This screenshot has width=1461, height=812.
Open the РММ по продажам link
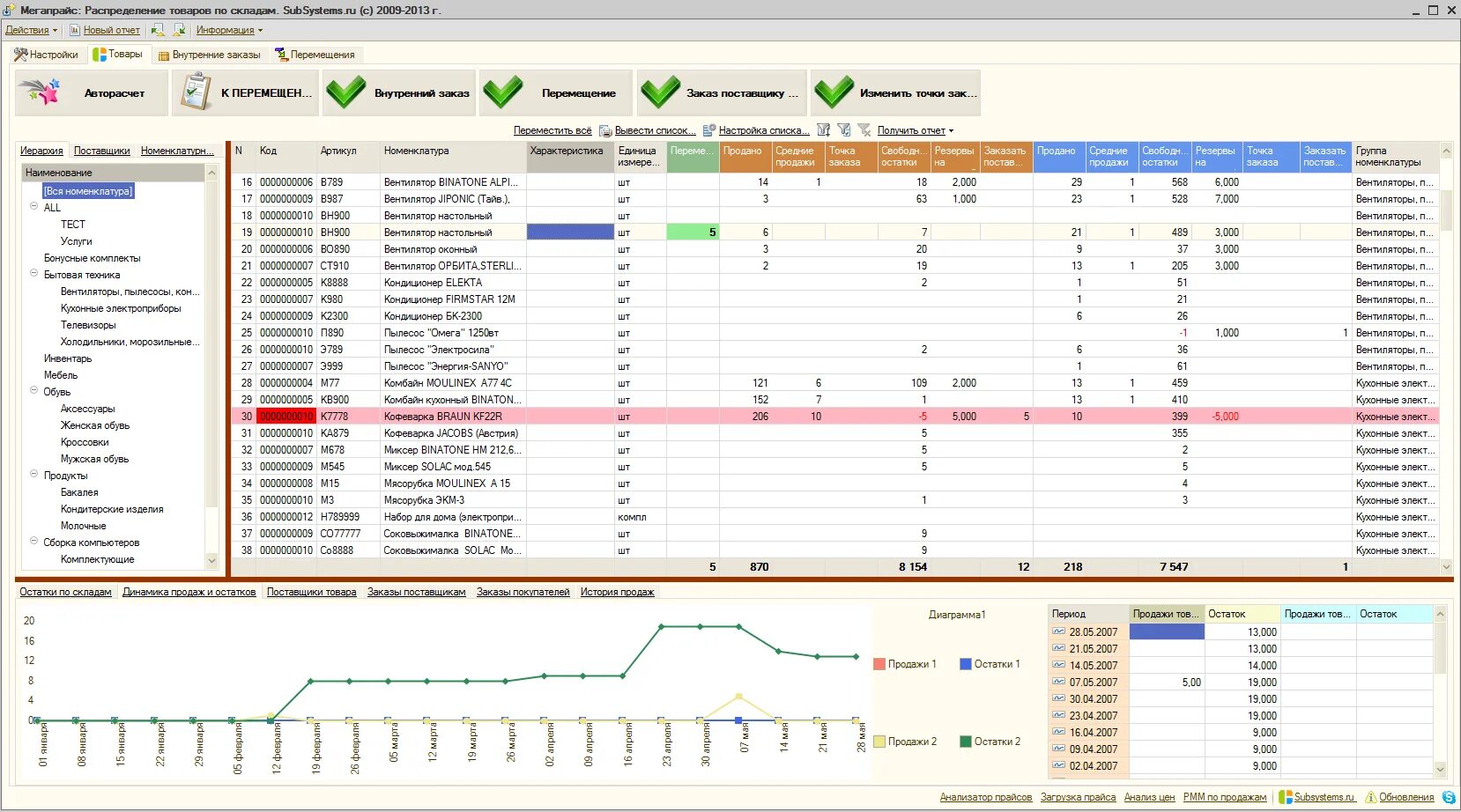click(x=1224, y=797)
